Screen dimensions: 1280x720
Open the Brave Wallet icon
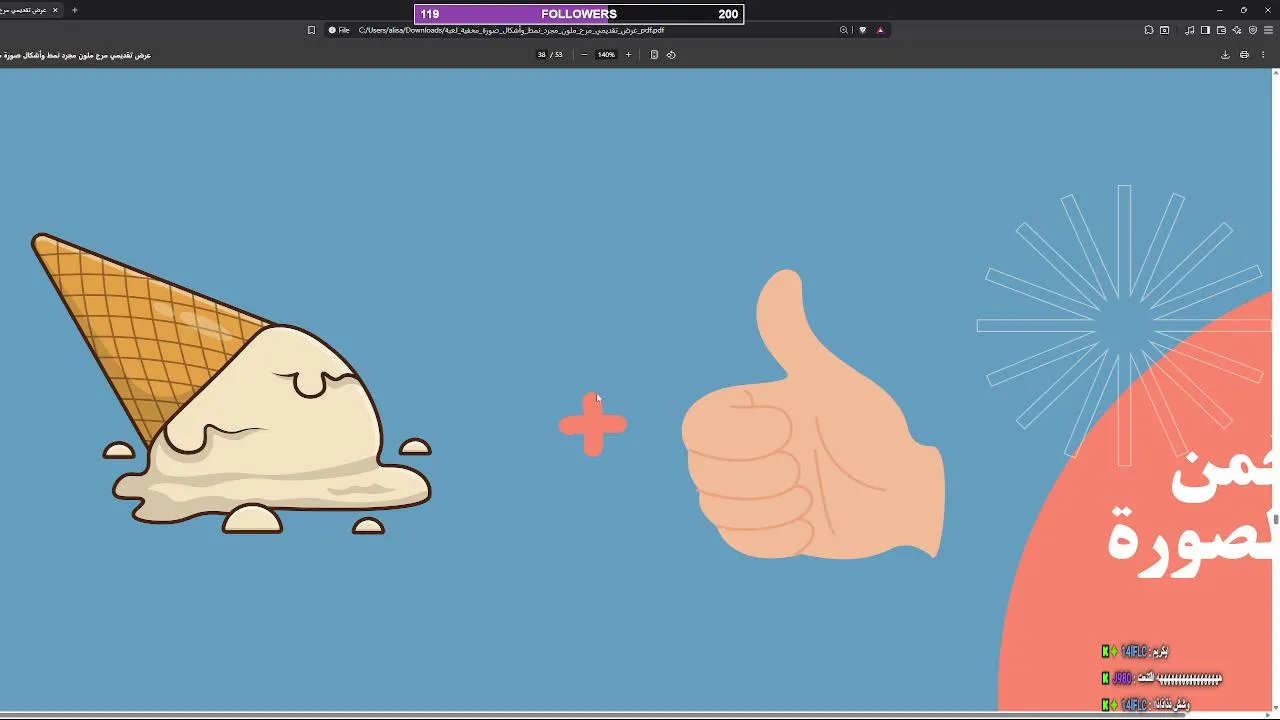tap(1221, 30)
